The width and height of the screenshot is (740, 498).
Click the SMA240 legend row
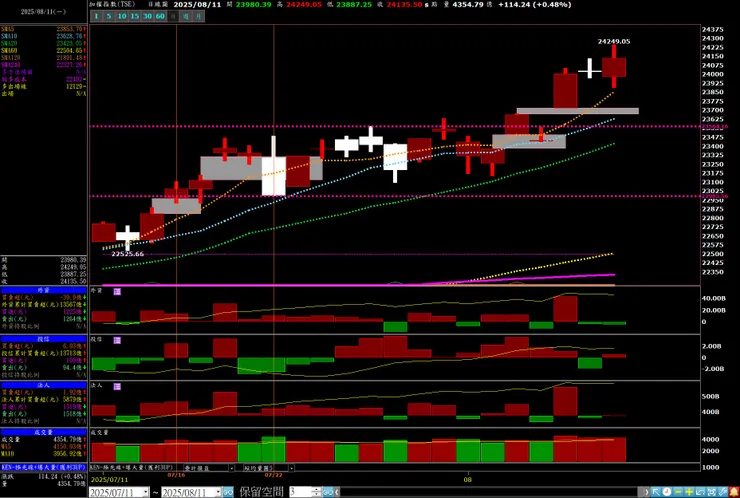pyautogui.click(x=43, y=65)
